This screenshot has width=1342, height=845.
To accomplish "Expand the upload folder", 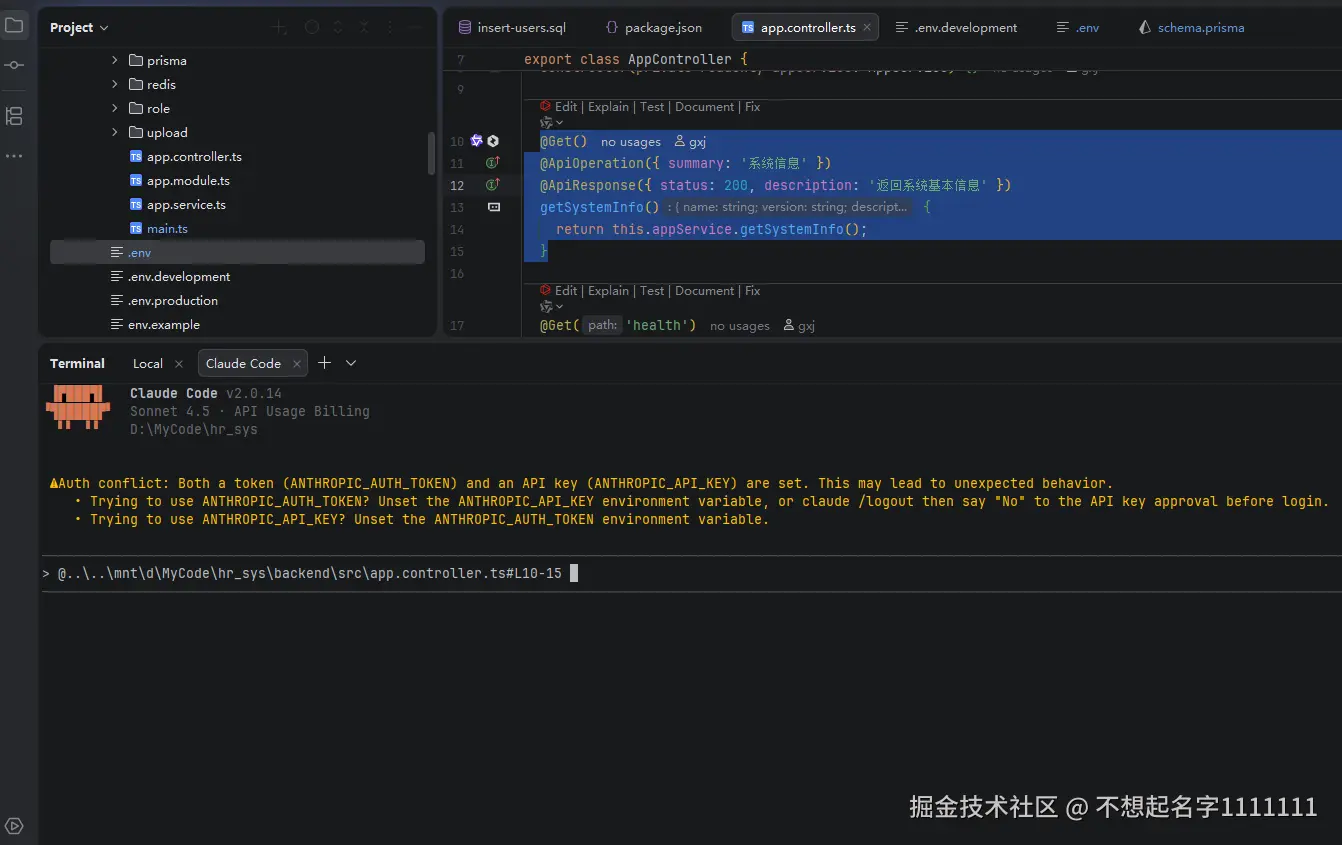I will tap(115, 133).
